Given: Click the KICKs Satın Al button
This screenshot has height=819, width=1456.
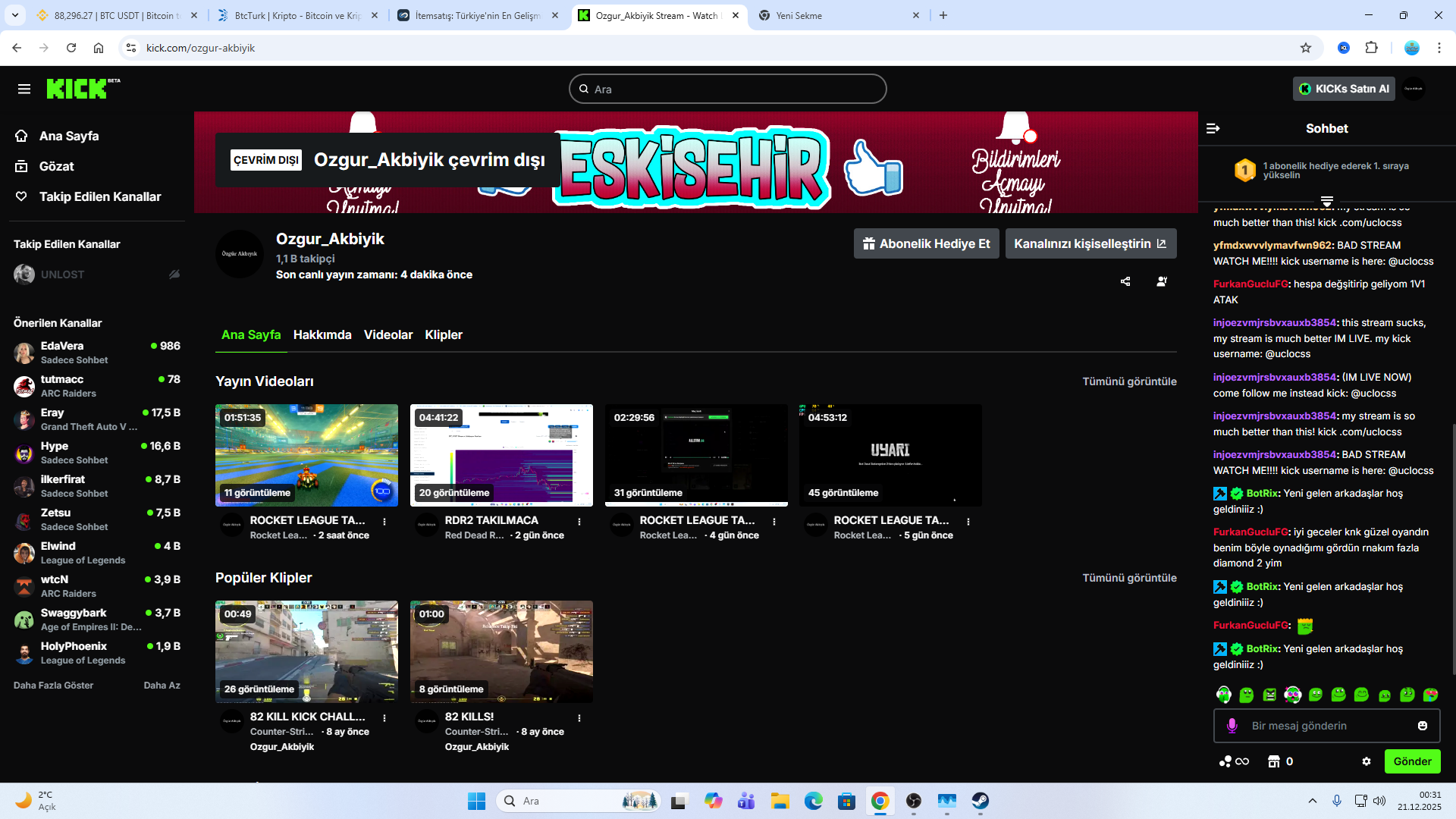Looking at the screenshot, I should 1344,89.
